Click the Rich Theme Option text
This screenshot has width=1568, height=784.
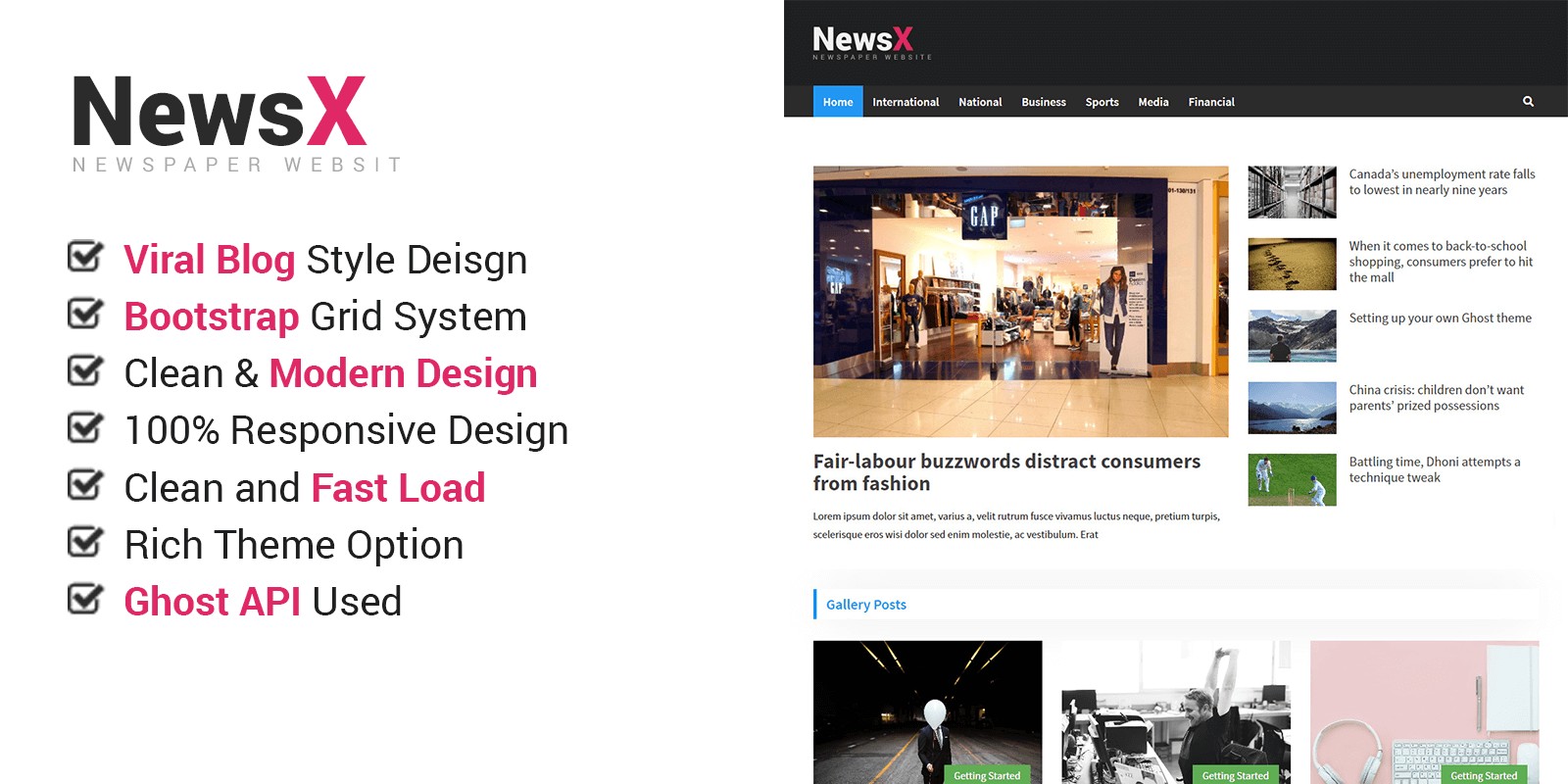coord(294,545)
